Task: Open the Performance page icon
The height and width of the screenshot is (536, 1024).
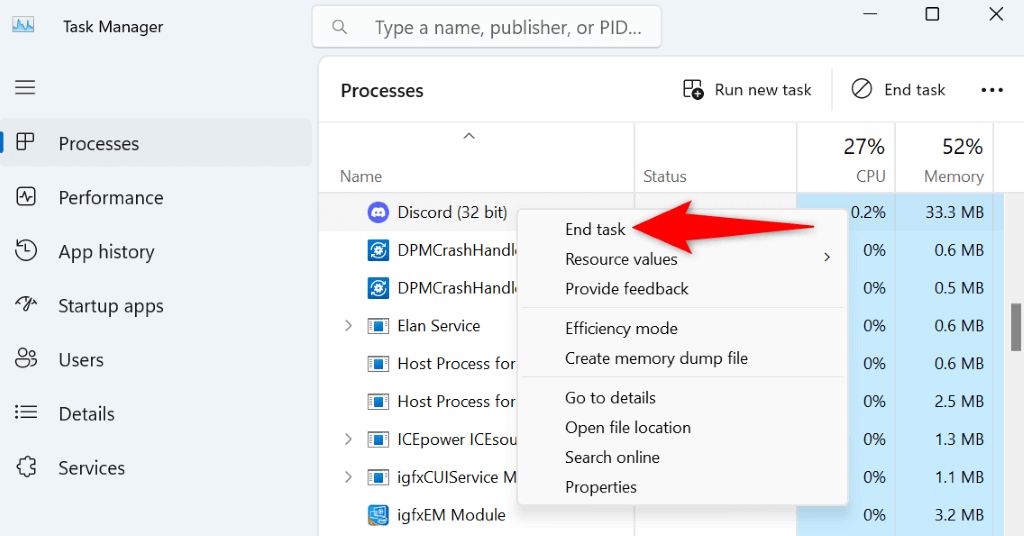Action: (26, 197)
